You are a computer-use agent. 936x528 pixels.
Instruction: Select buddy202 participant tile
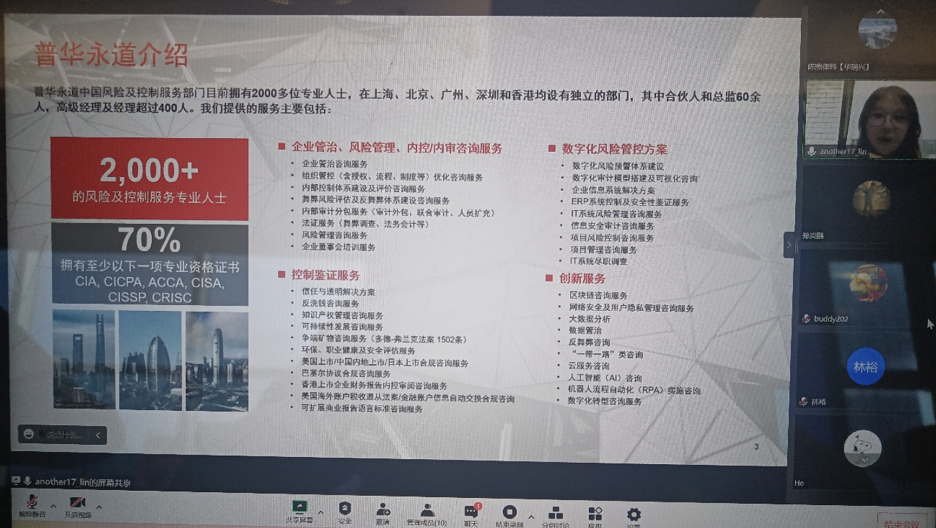[867, 290]
